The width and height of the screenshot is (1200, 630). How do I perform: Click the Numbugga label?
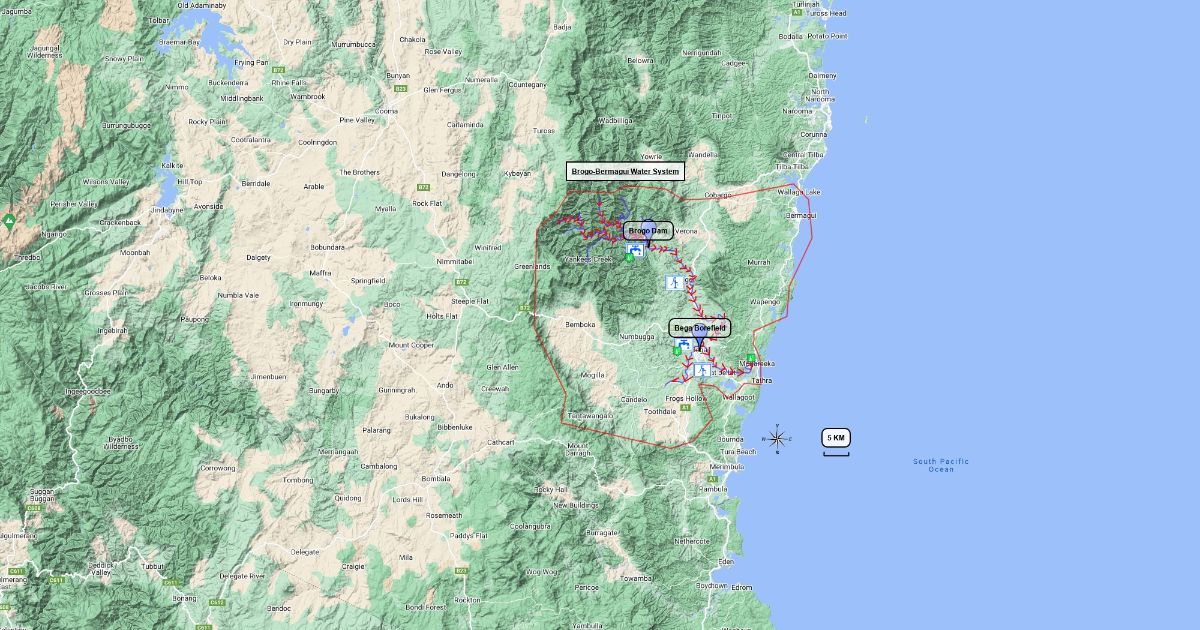[x=636, y=336]
